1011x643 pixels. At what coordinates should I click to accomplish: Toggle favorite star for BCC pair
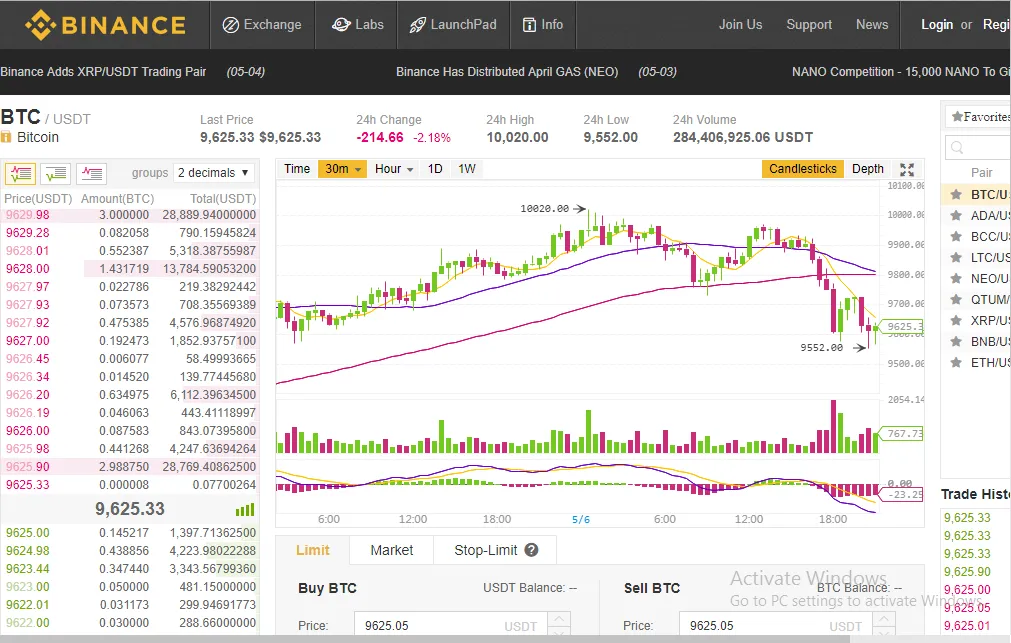tap(956, 237)
